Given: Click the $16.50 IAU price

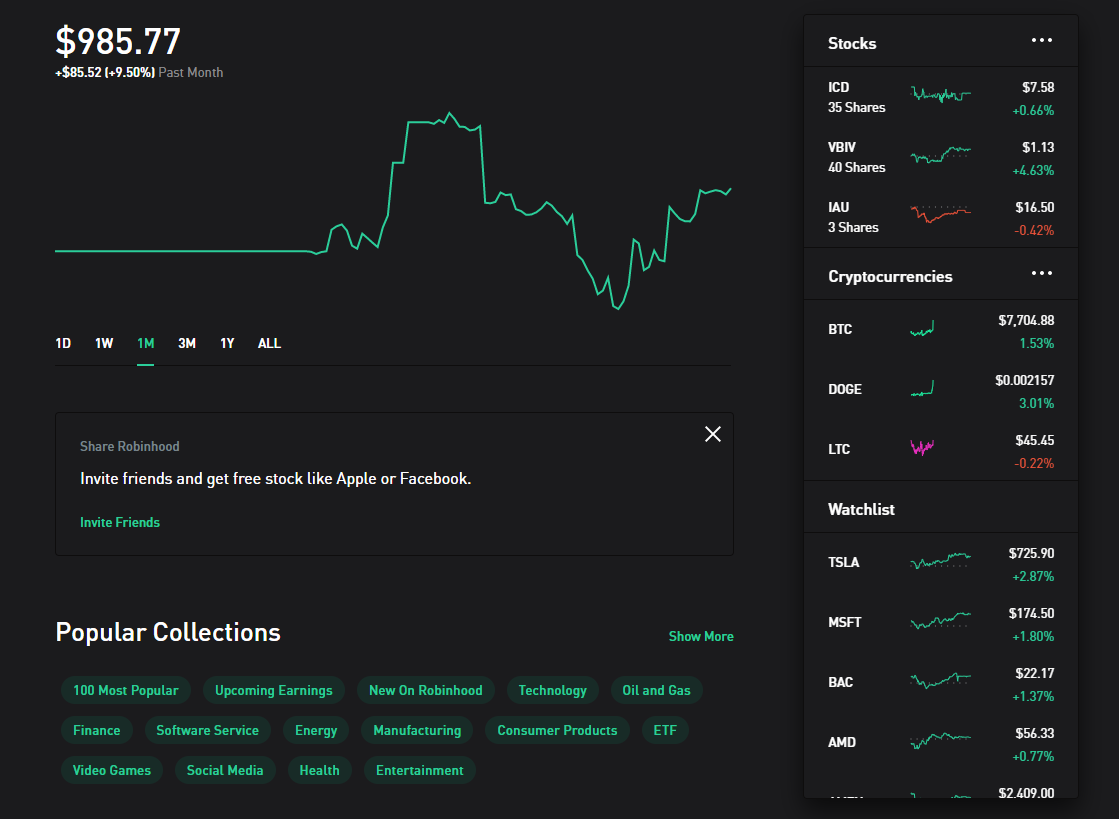Looking at the screenshot, I should 1035,207.
